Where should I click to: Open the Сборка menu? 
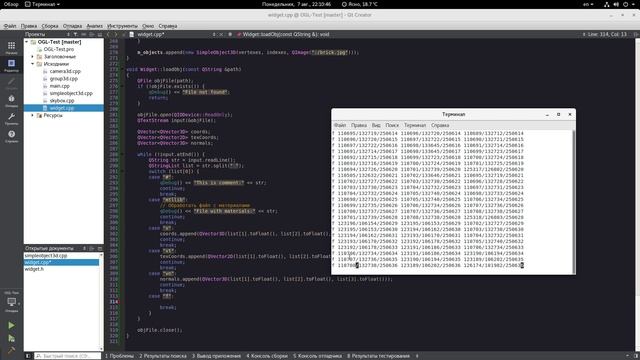click(x=50, y=26)
